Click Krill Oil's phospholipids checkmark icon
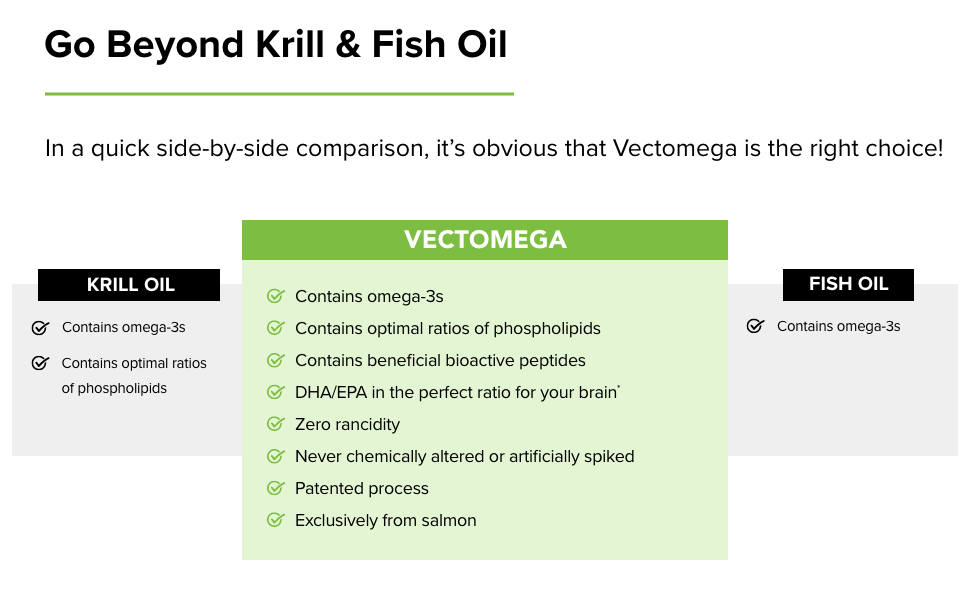 click(40, 363)
